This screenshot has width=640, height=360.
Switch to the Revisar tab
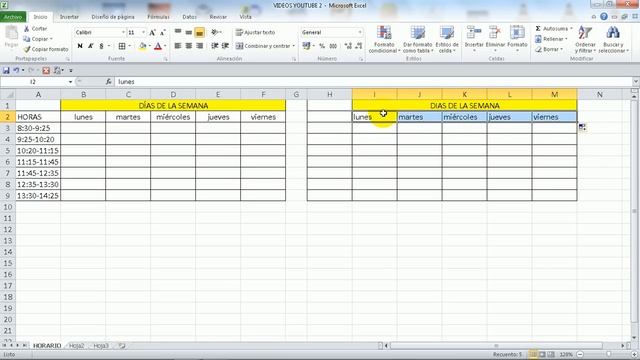218,17
